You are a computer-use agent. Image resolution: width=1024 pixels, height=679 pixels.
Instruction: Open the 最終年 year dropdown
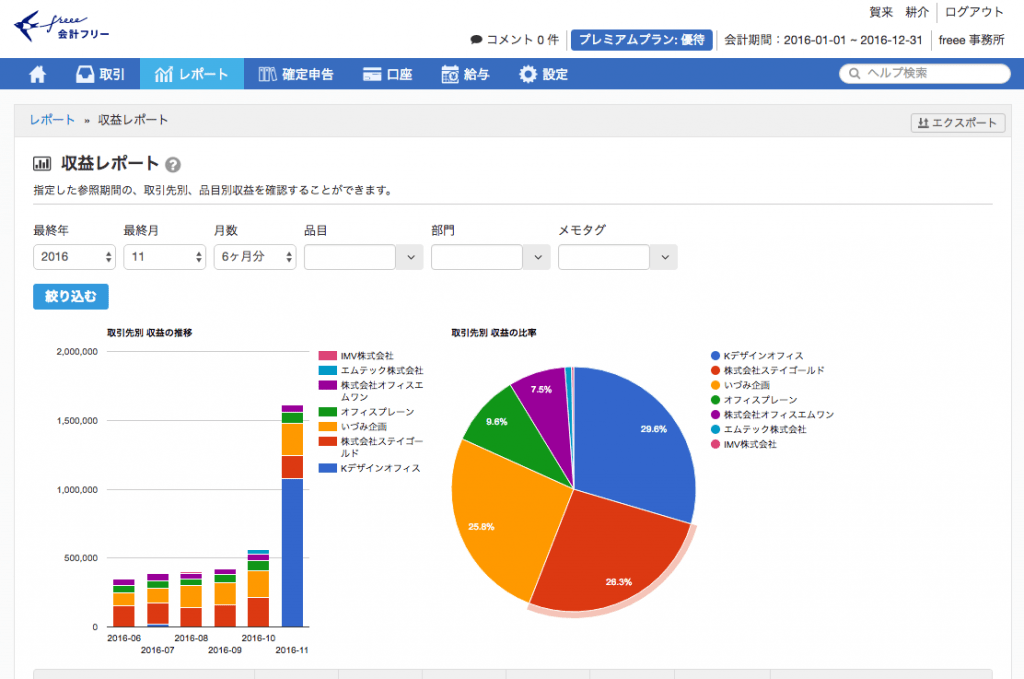pos(73,257)
